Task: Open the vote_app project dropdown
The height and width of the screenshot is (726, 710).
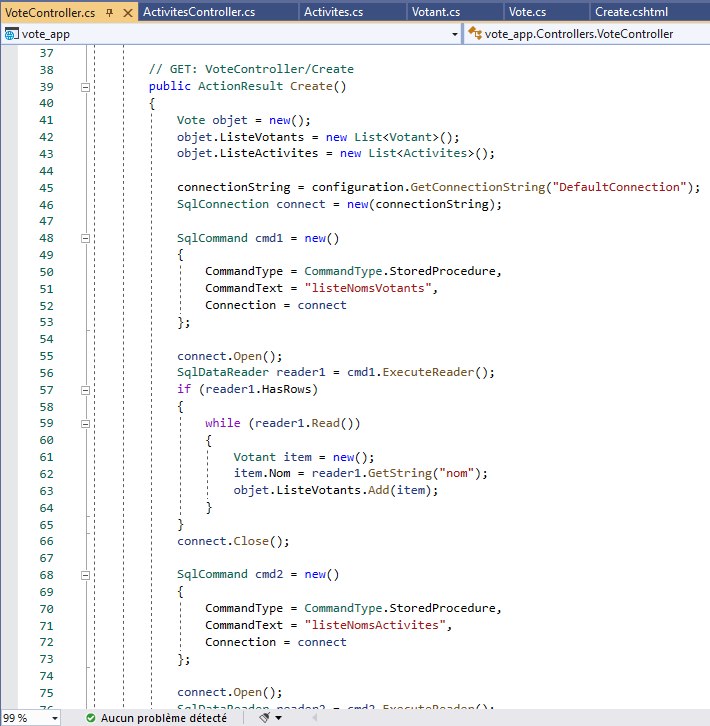Action: coord(454,34)
